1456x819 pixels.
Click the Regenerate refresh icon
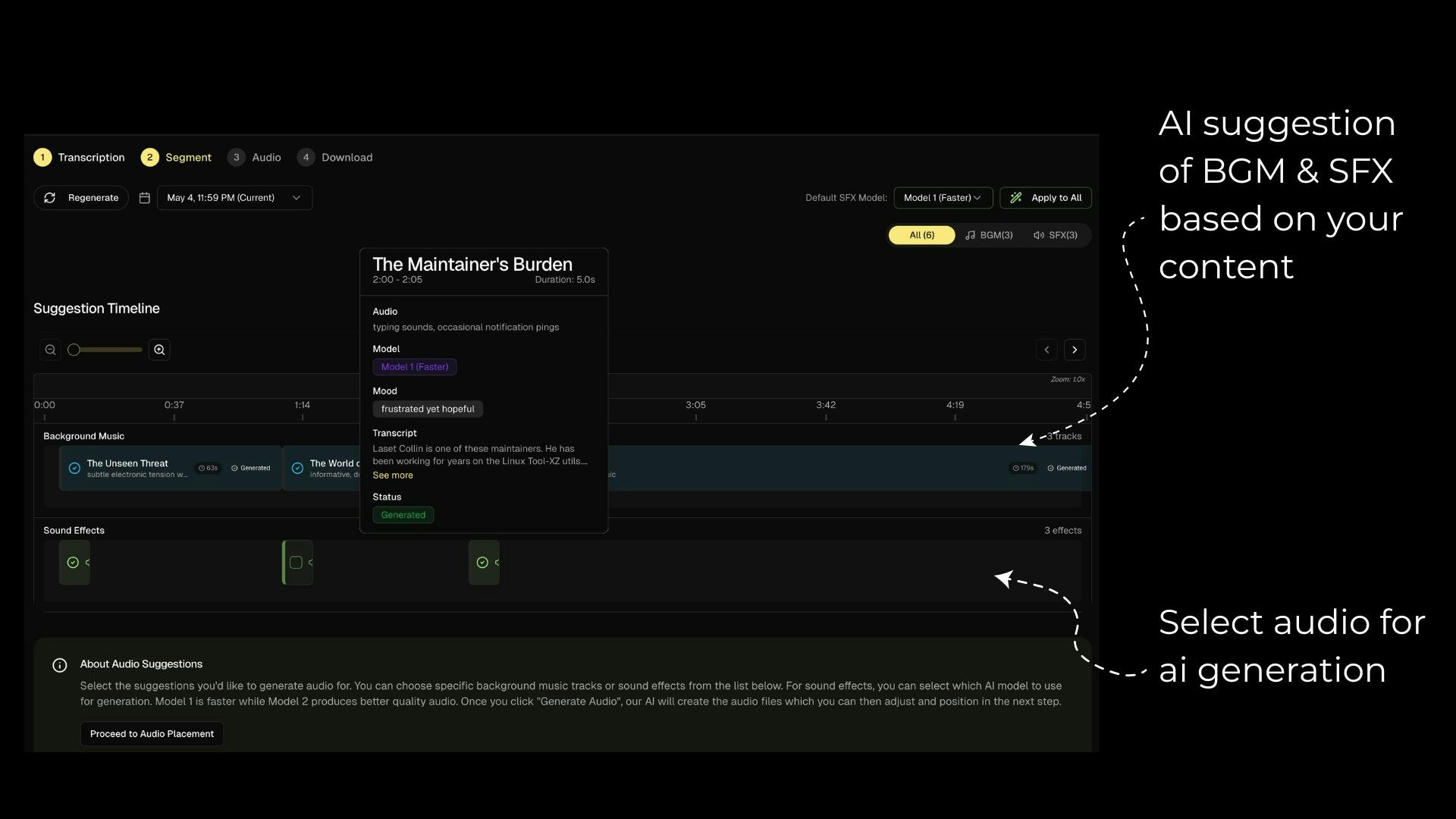click(50, 198)
